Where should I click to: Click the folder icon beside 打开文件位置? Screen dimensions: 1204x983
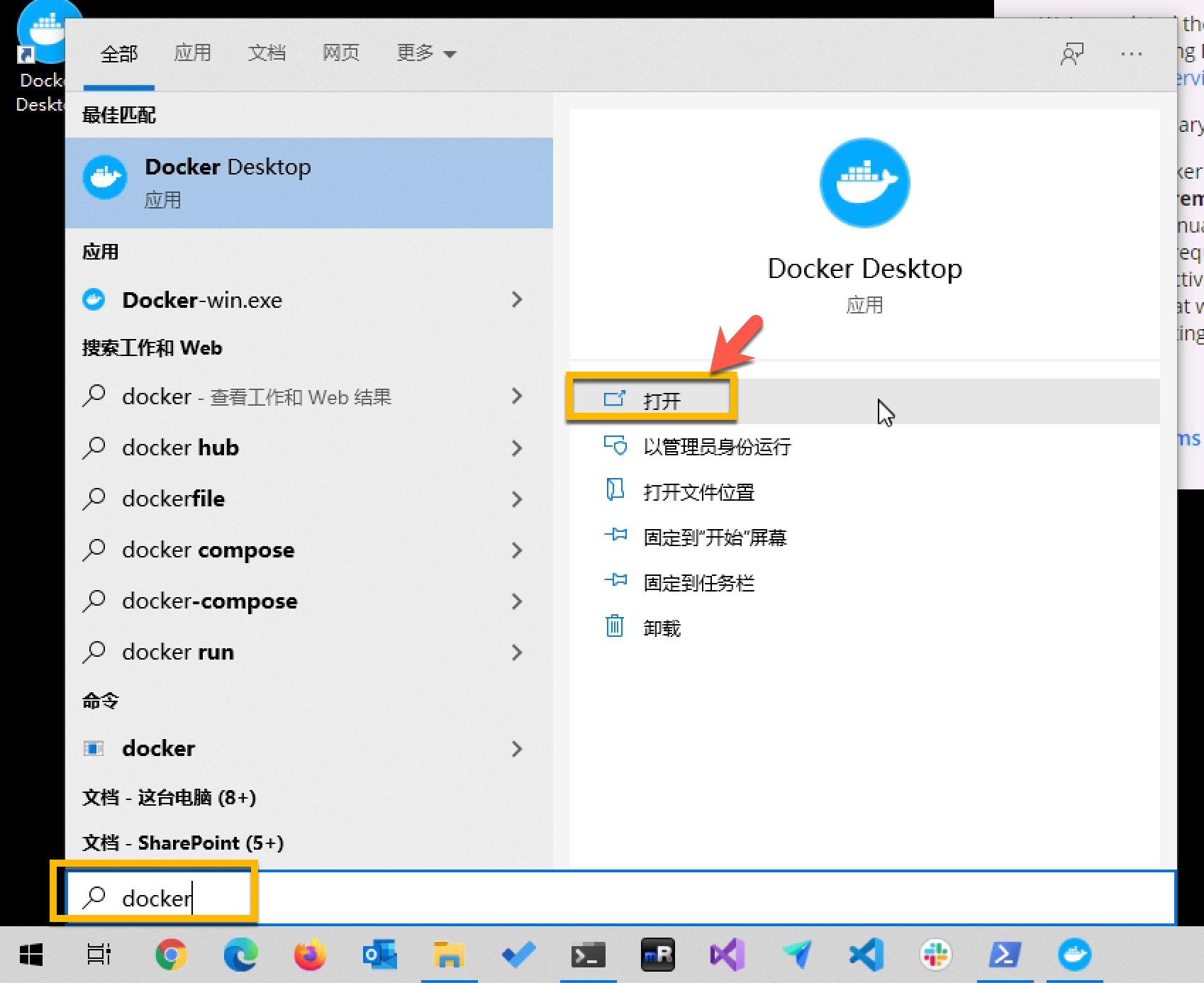coord(615,490)
